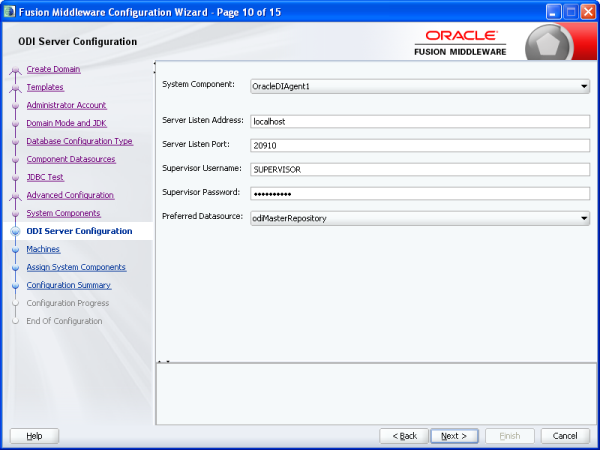
Task: Open the Templates step link
Action: (x=45, y=87)
